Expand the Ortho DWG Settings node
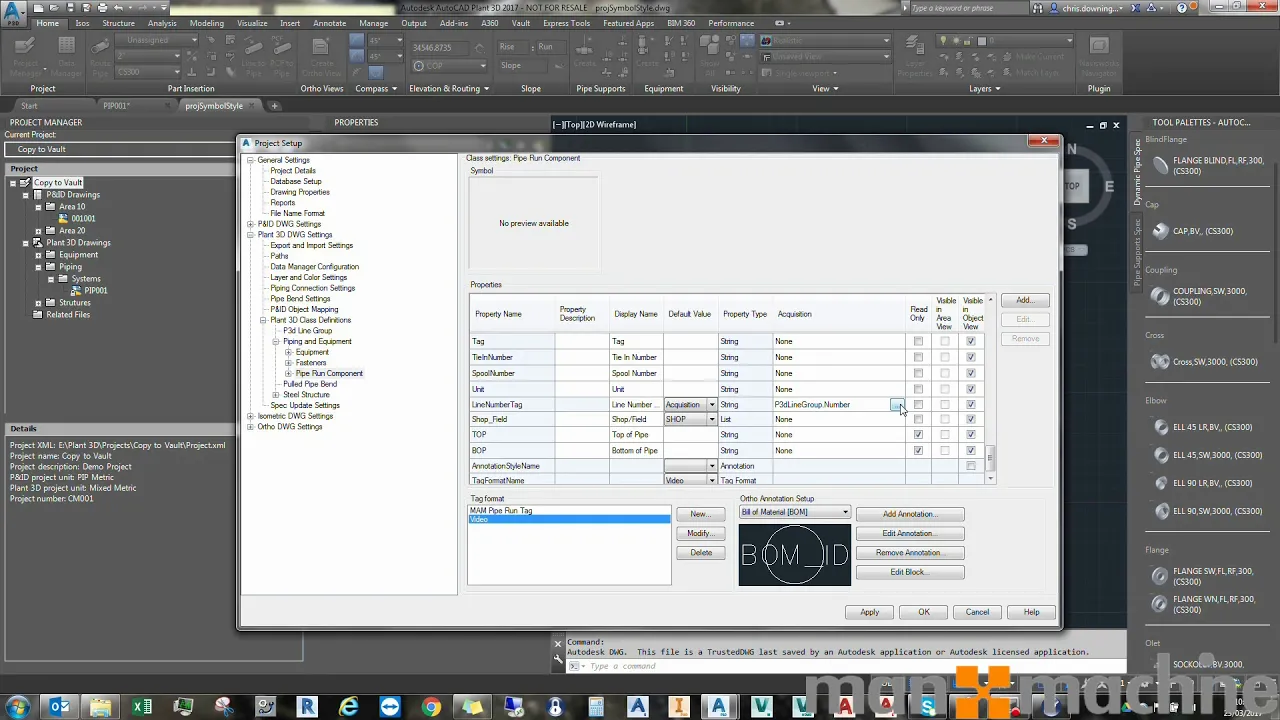The height and width of the screenshot is (720, 1280). (251, 427)
